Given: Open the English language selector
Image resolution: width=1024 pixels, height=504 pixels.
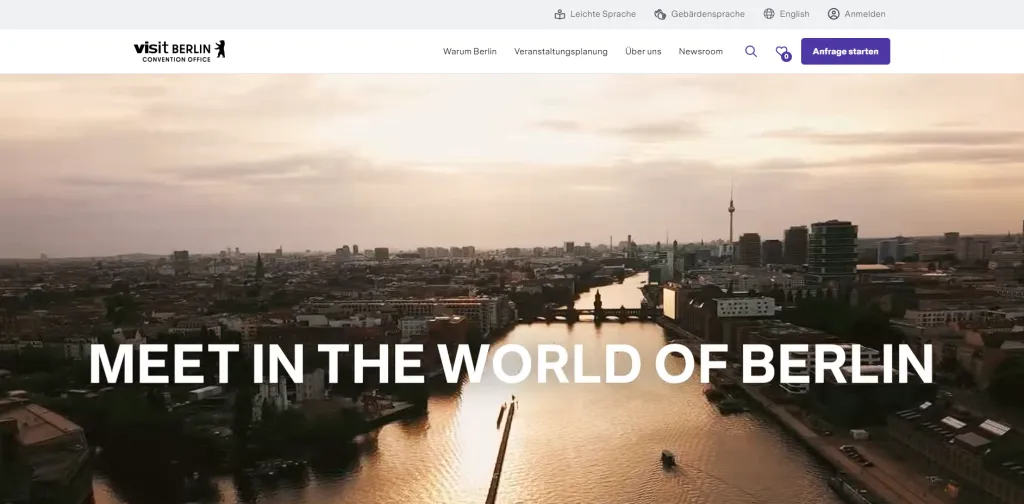Looking at the screenshot, I should tap(794, 14).
